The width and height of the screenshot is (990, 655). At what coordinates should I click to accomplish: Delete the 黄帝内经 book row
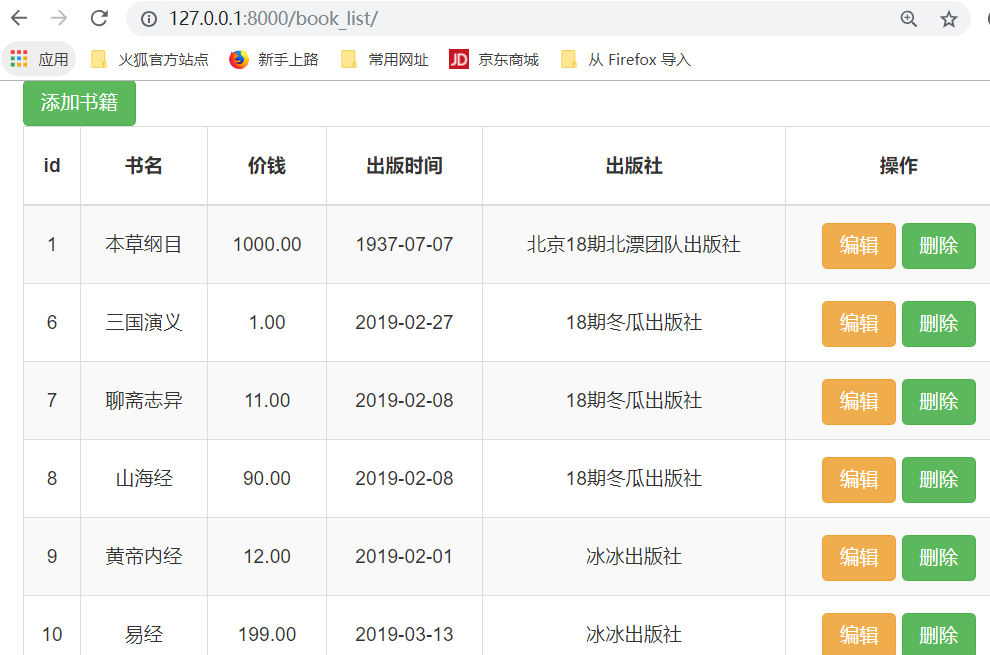click(939, 558)
